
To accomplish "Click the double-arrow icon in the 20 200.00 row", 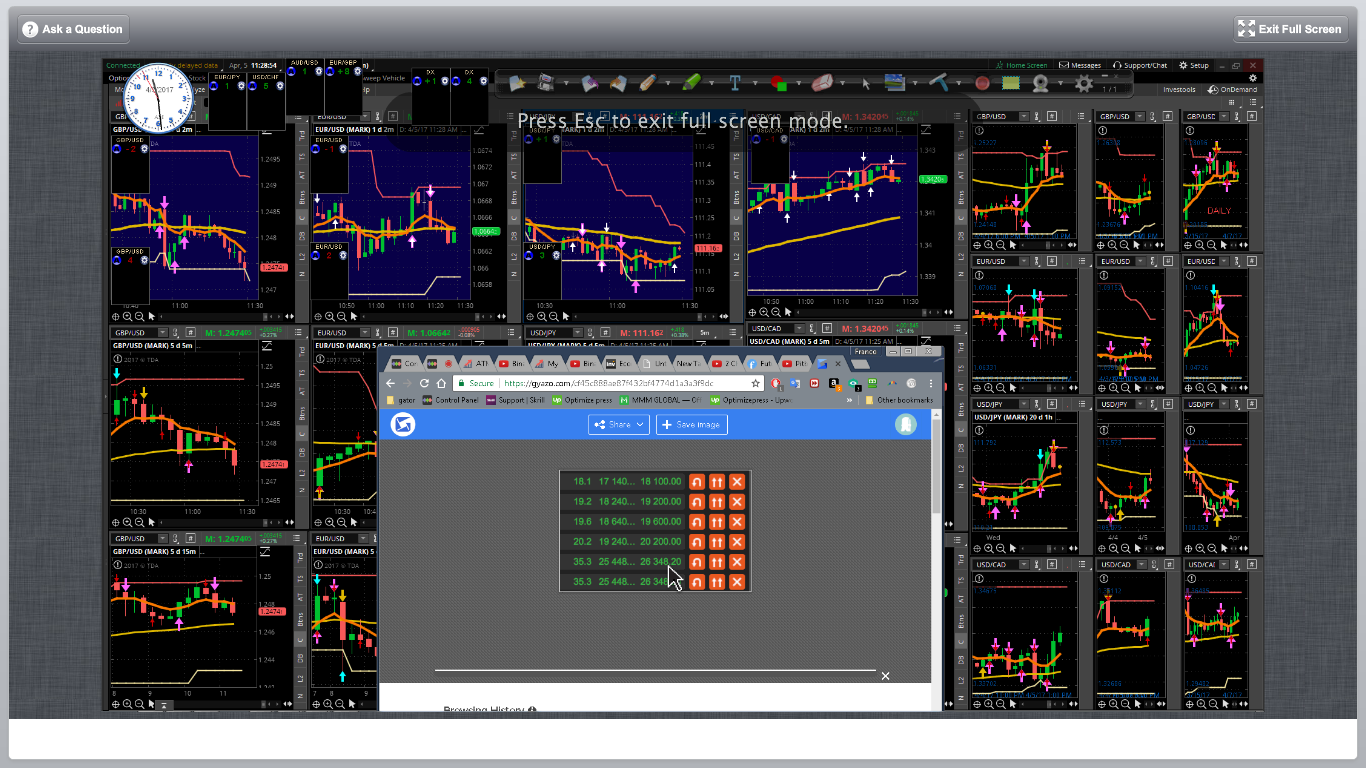I will [717, 542].
